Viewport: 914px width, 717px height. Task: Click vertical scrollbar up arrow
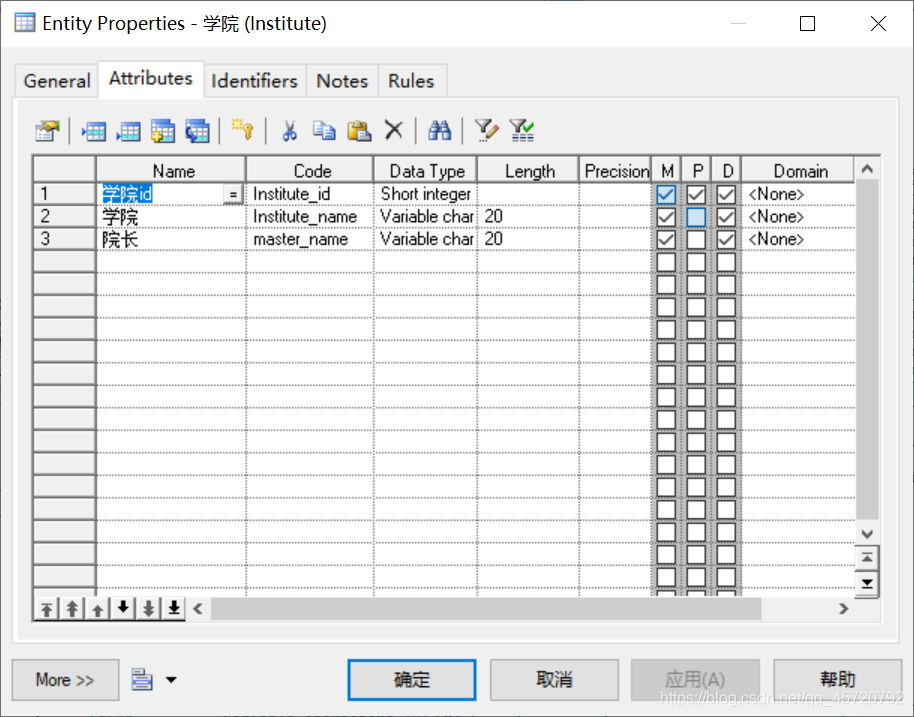tap(867, 169)
